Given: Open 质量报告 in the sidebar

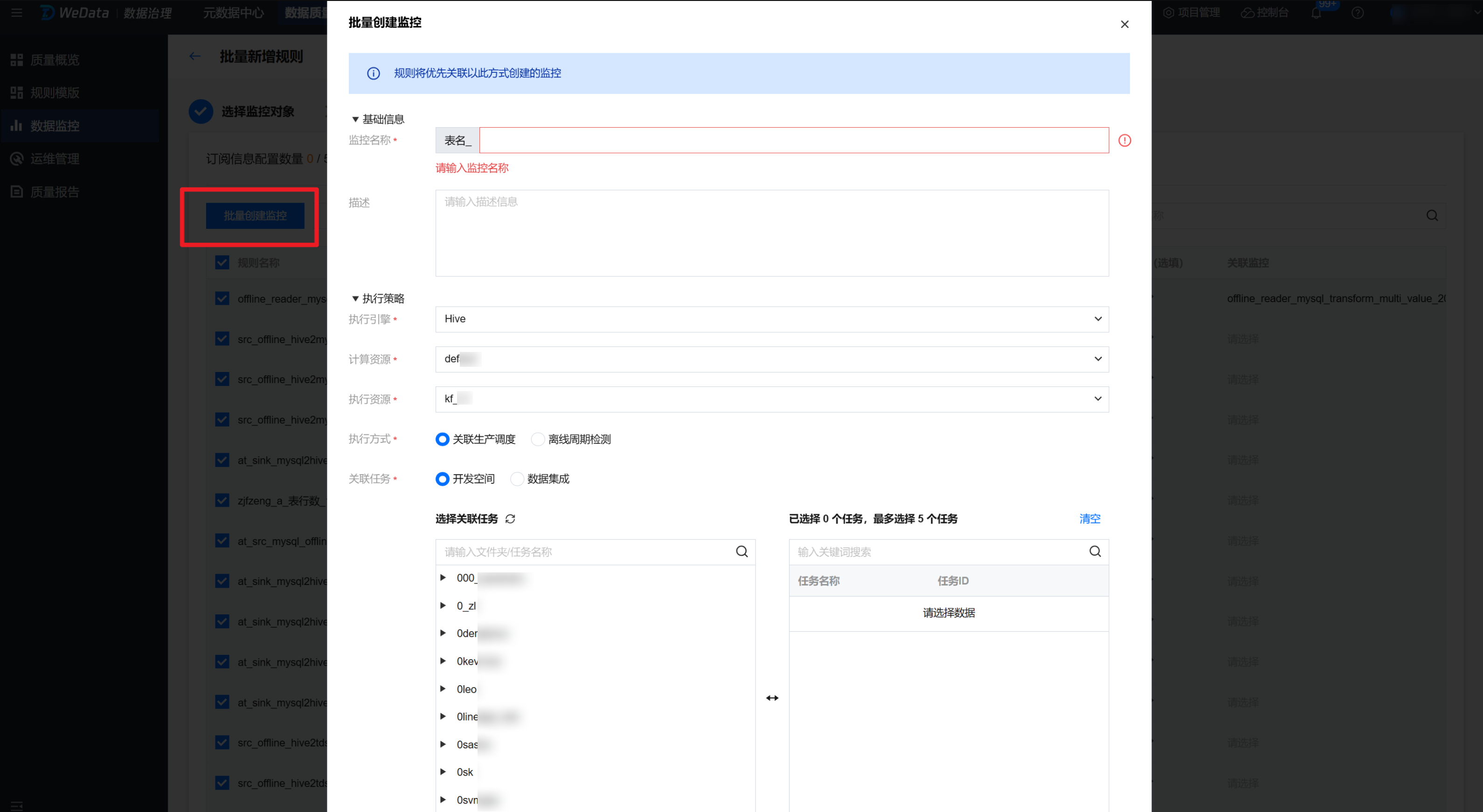Looking at the screenshot, I should (55, 192).
